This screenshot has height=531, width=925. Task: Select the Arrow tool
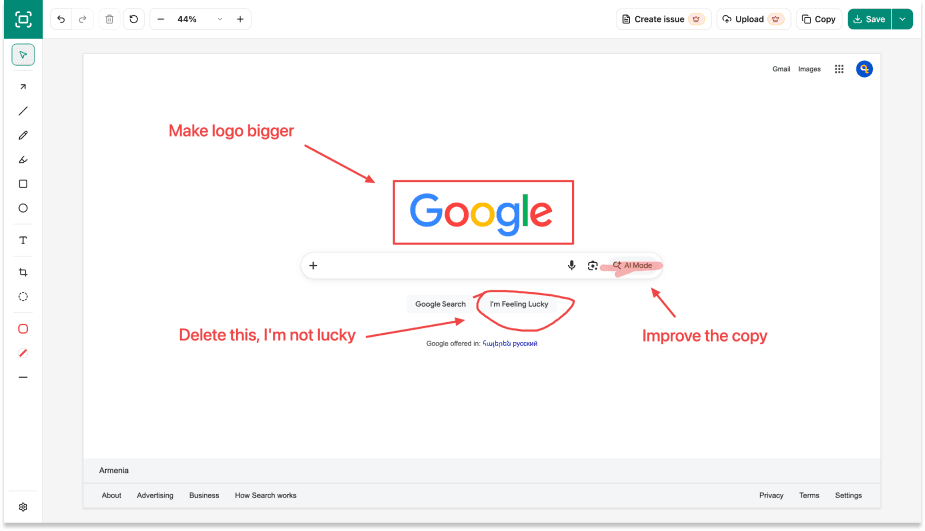(x=23, y=87)
